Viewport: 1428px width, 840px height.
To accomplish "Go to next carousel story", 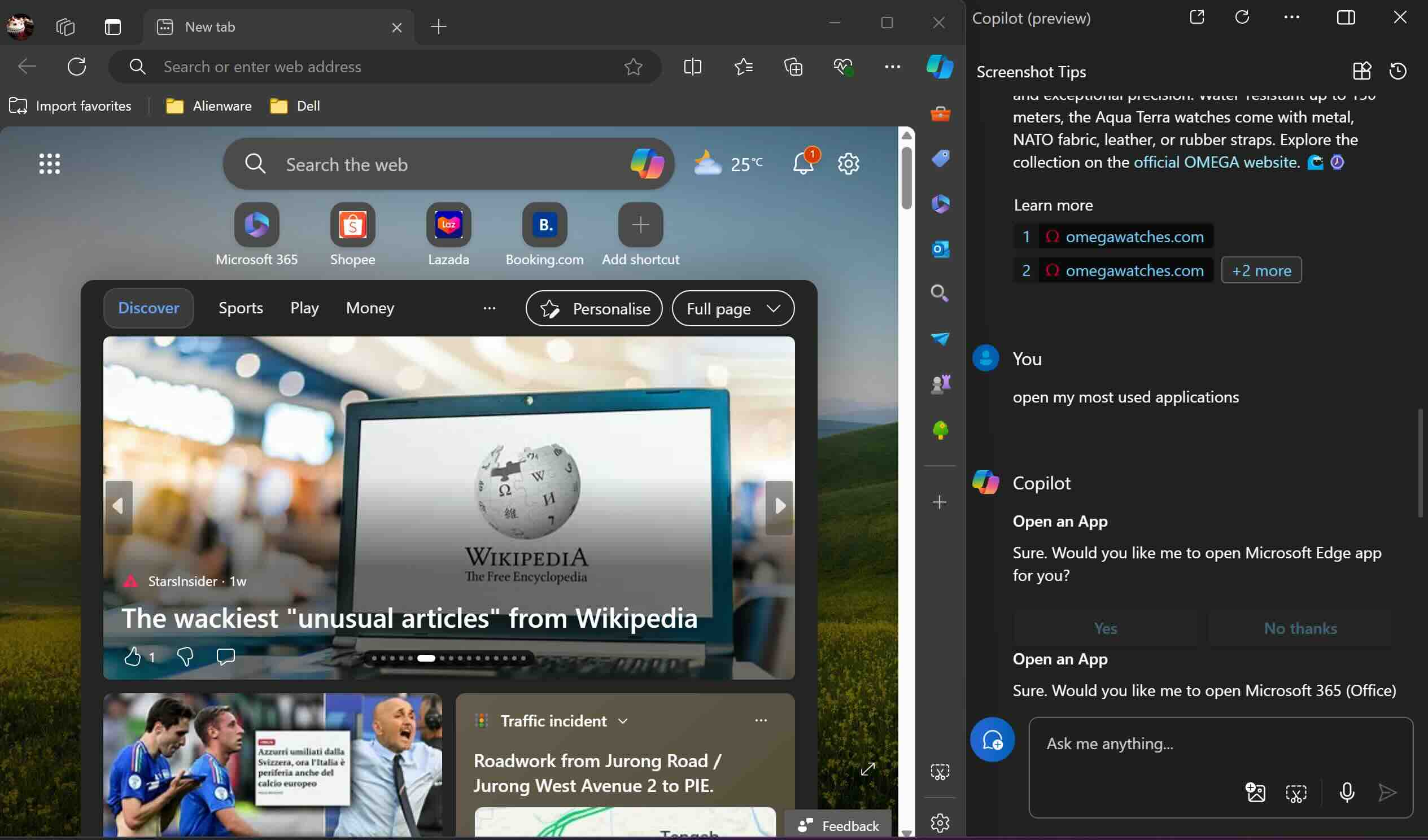I will tap(779, 507).
